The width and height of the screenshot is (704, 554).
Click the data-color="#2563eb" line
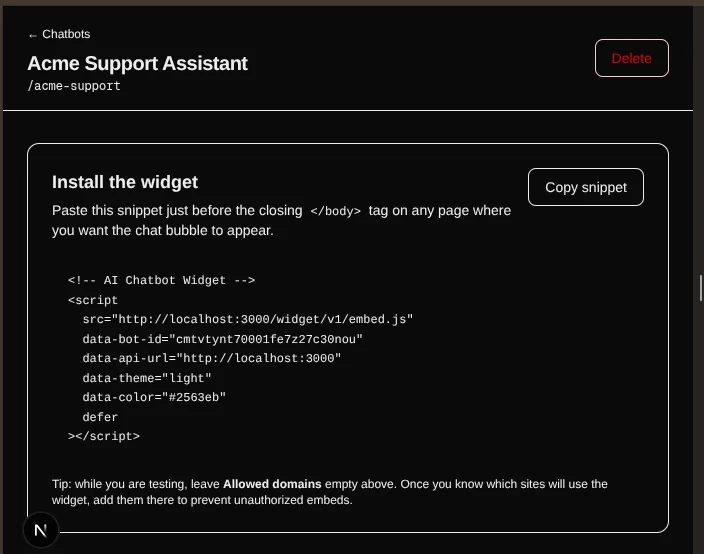click(x=154, y=397)
